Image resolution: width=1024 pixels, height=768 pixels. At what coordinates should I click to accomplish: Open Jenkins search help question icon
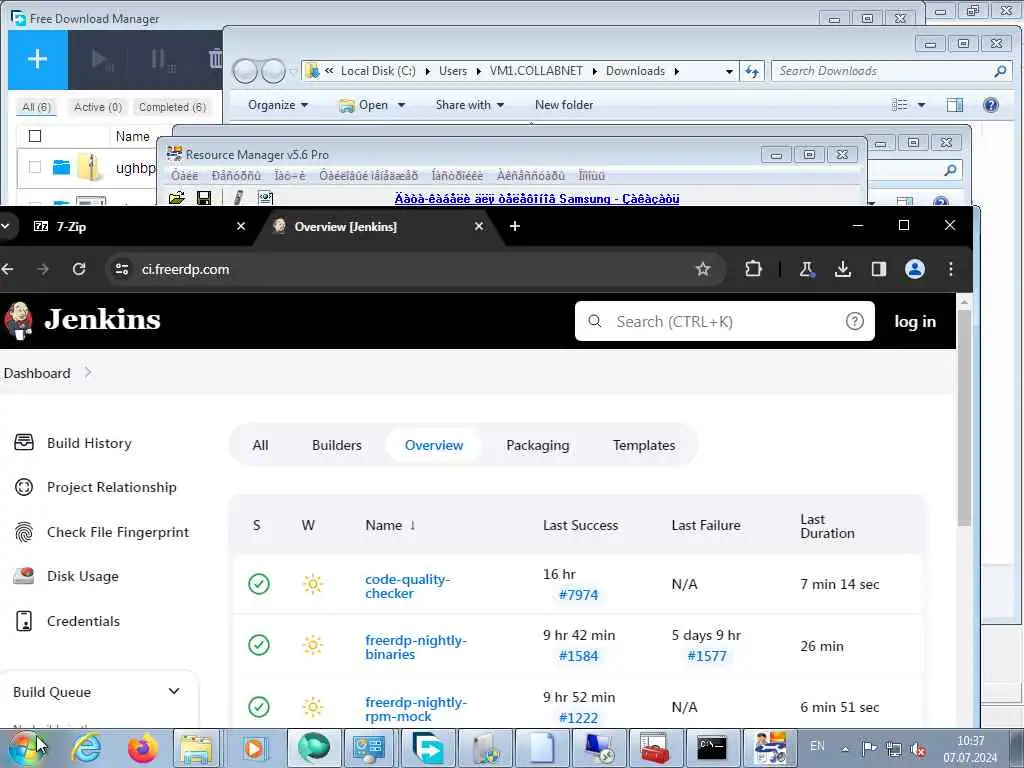pyautogui.click(x=854, y=321)
